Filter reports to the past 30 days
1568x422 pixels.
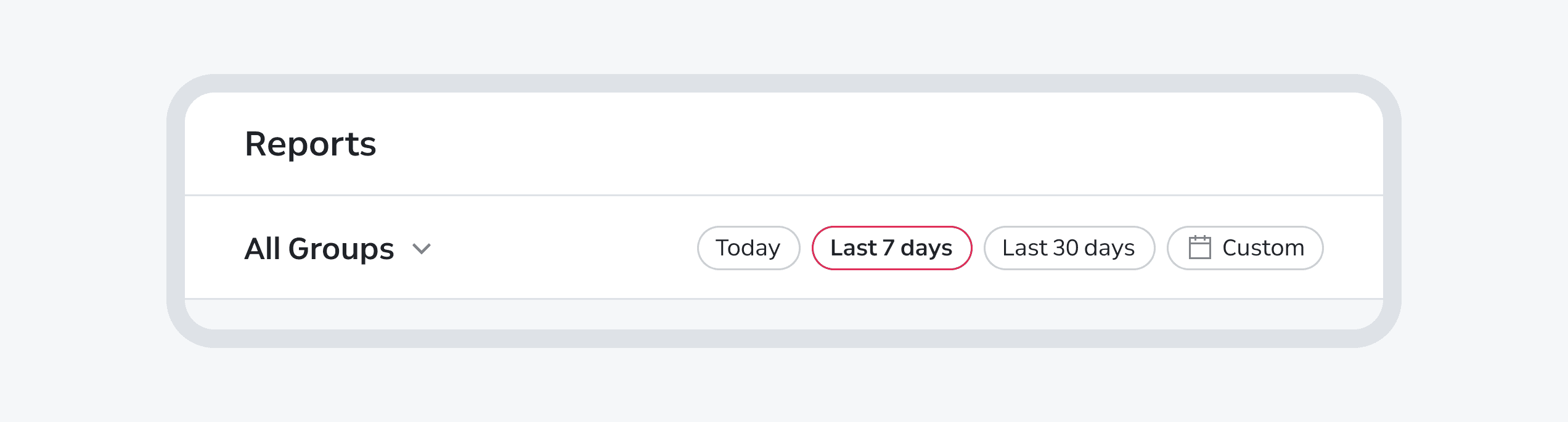[x=1069, y=248]
